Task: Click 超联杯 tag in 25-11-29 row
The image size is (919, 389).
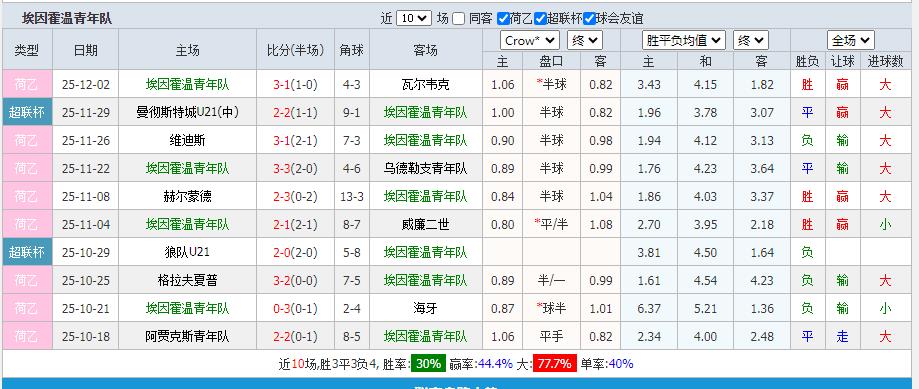Action: click(27, 112)
